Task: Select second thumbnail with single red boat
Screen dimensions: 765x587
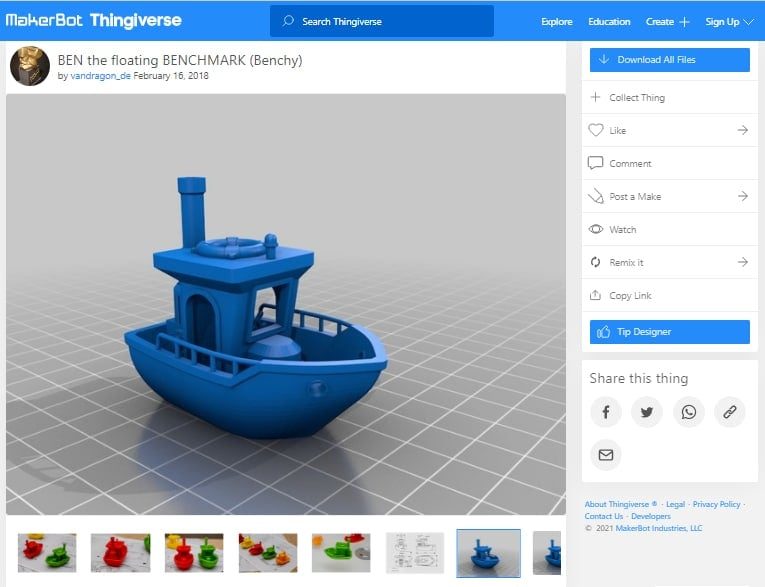Action: (121, 552)
